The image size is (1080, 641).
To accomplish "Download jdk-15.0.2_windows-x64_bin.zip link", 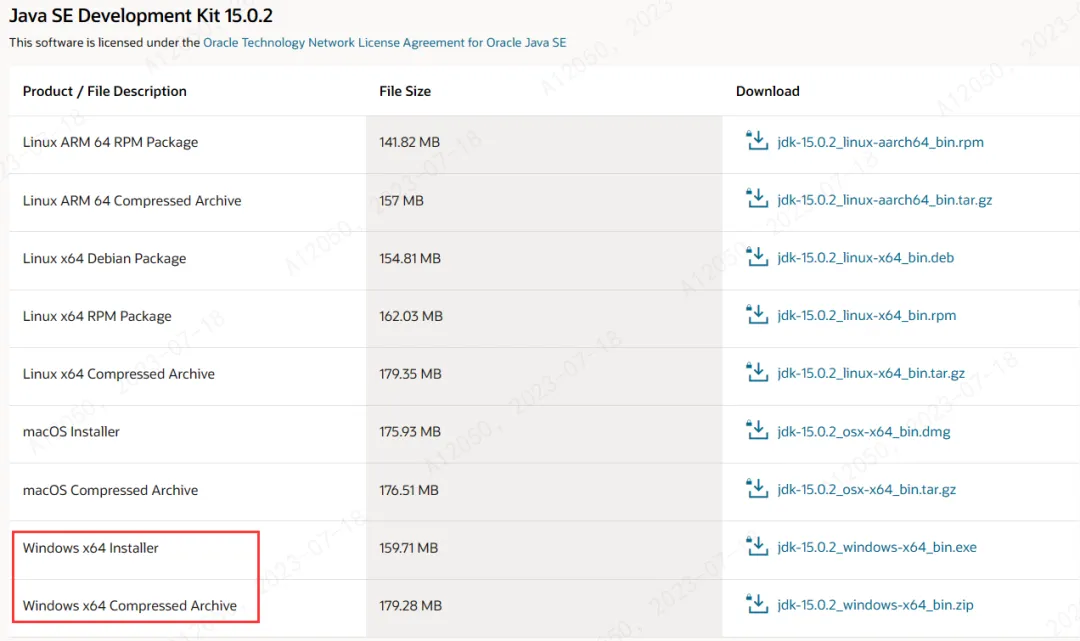I will tap(875, 605).
